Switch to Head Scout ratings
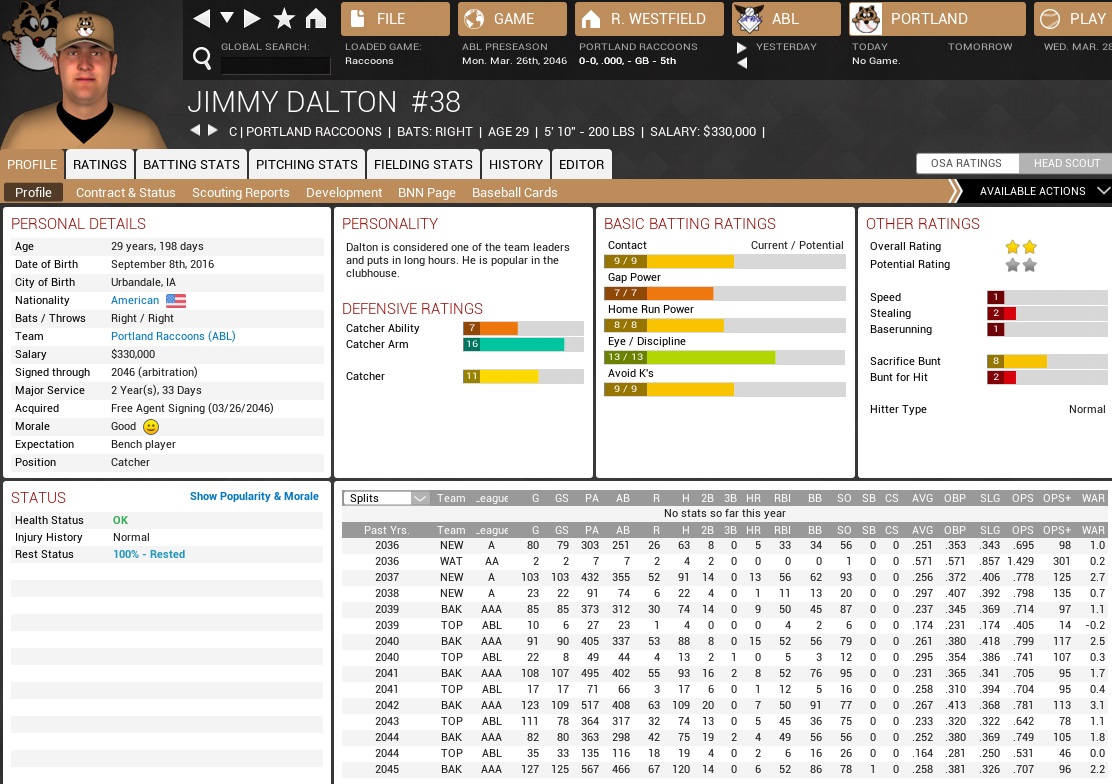 pos(1066,163)
